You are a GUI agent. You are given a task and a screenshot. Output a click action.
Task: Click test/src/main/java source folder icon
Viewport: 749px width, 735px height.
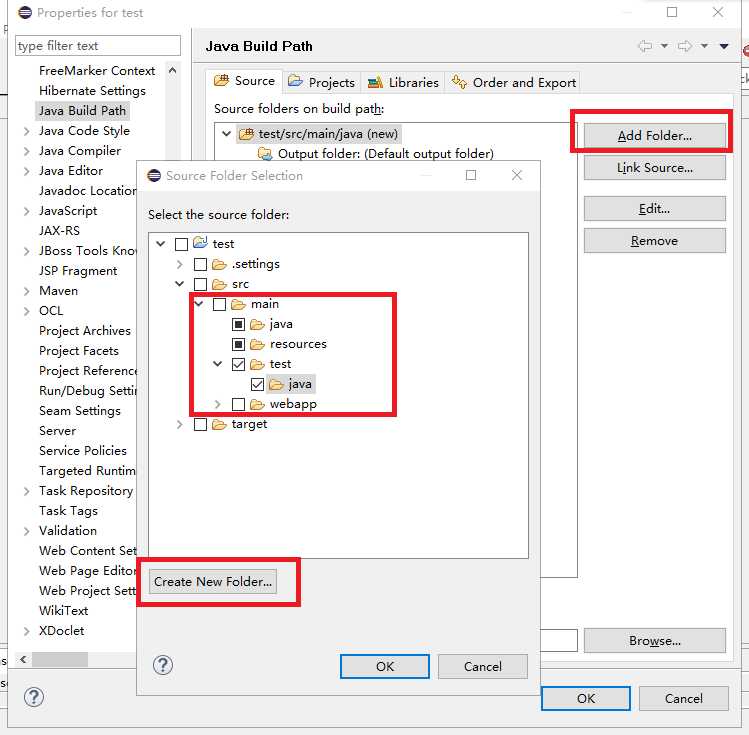pyautogui.click(x=246, y=134)
